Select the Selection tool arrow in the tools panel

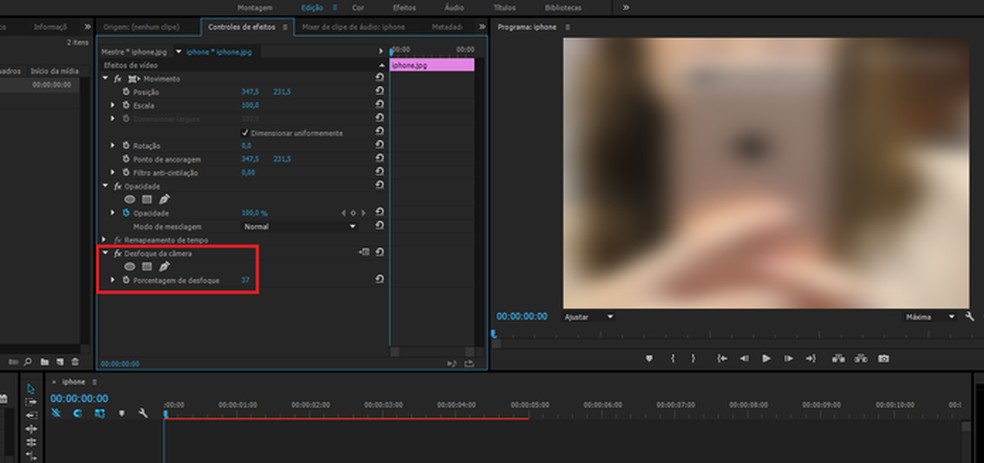click(x=31, y=389)
